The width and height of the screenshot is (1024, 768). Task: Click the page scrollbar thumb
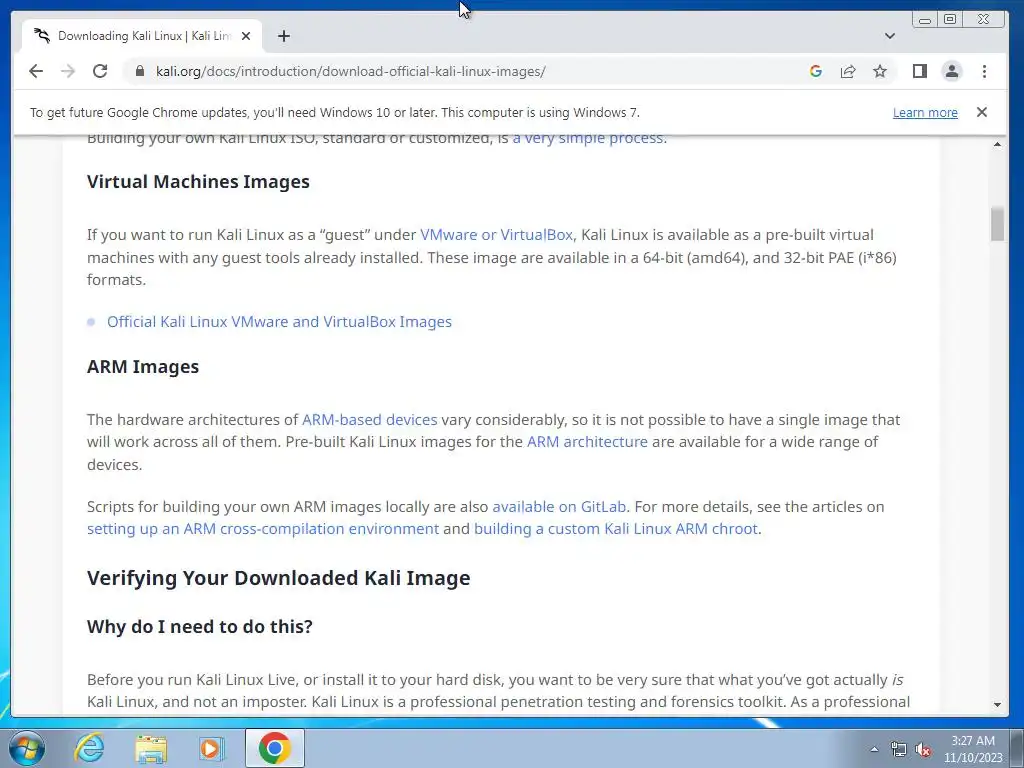pyautogui.click(x=997, y=224)
